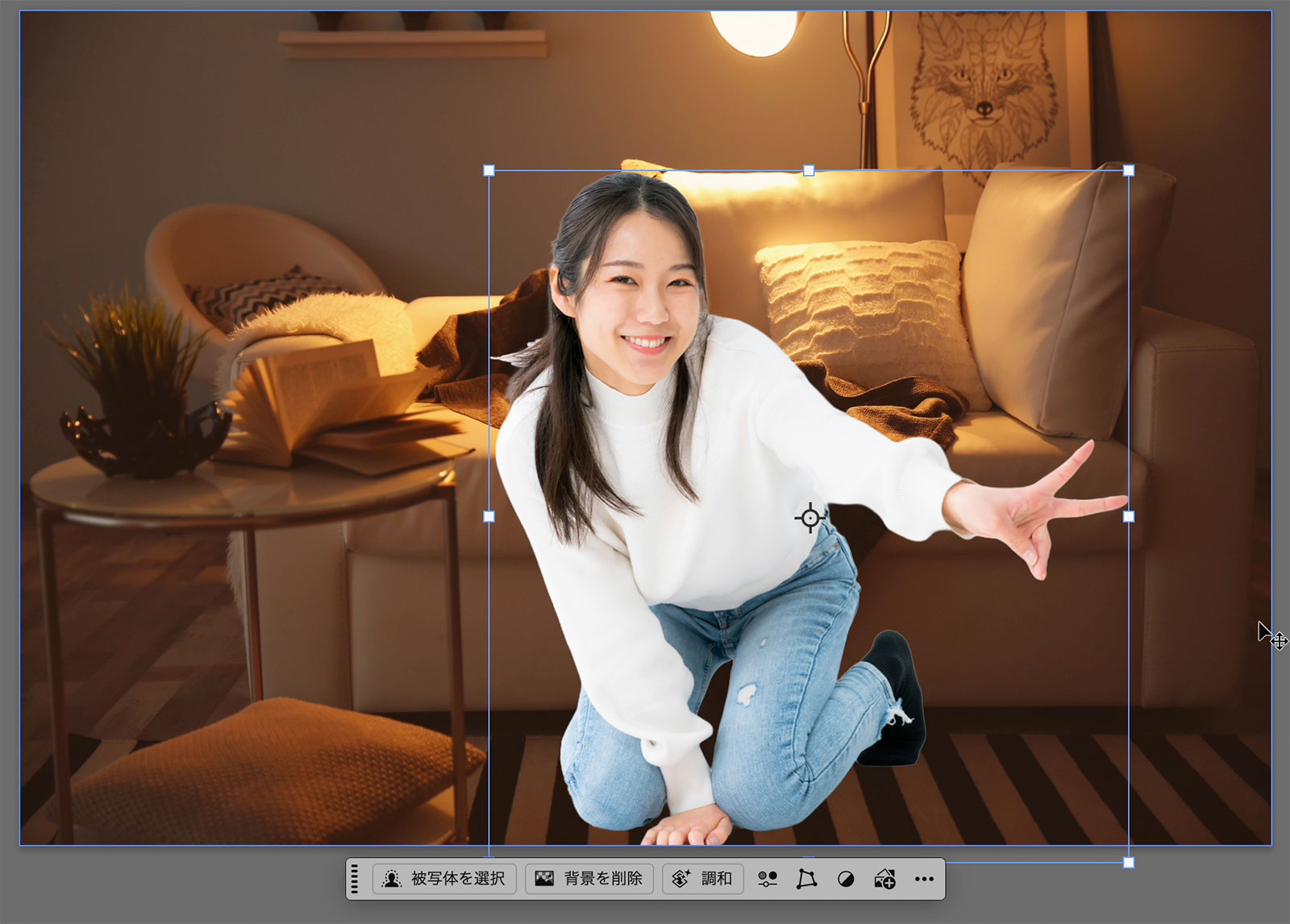Click the top-right transform handle

[x=1129, y=170]
